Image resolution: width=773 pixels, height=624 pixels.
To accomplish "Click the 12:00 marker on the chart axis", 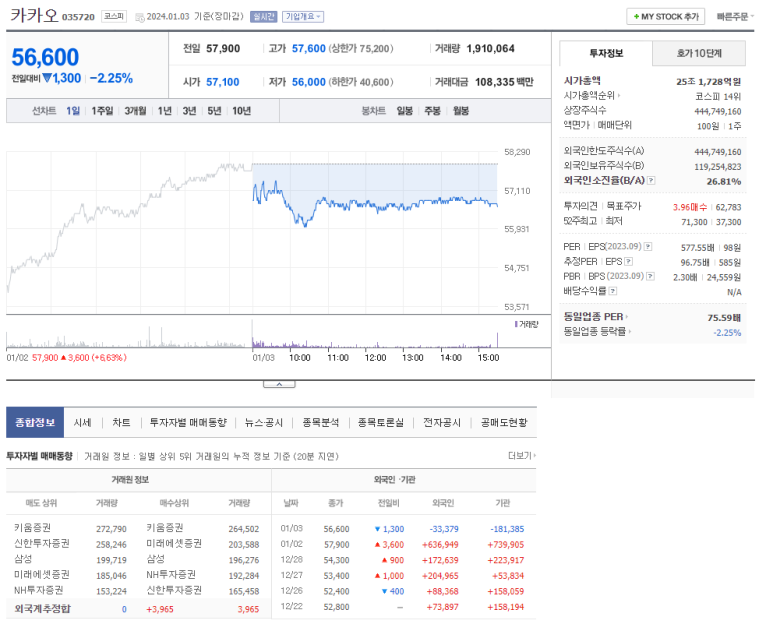I will pos(375,357).
